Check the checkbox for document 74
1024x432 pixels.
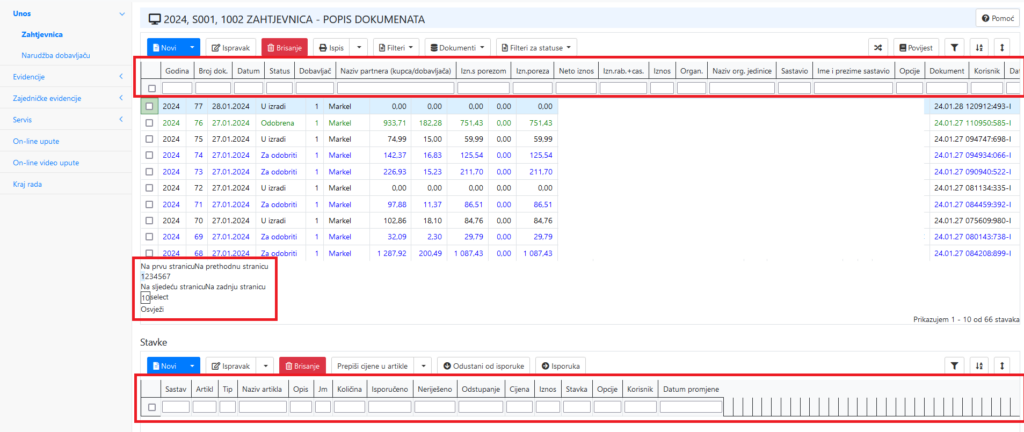tap(150, 155)
